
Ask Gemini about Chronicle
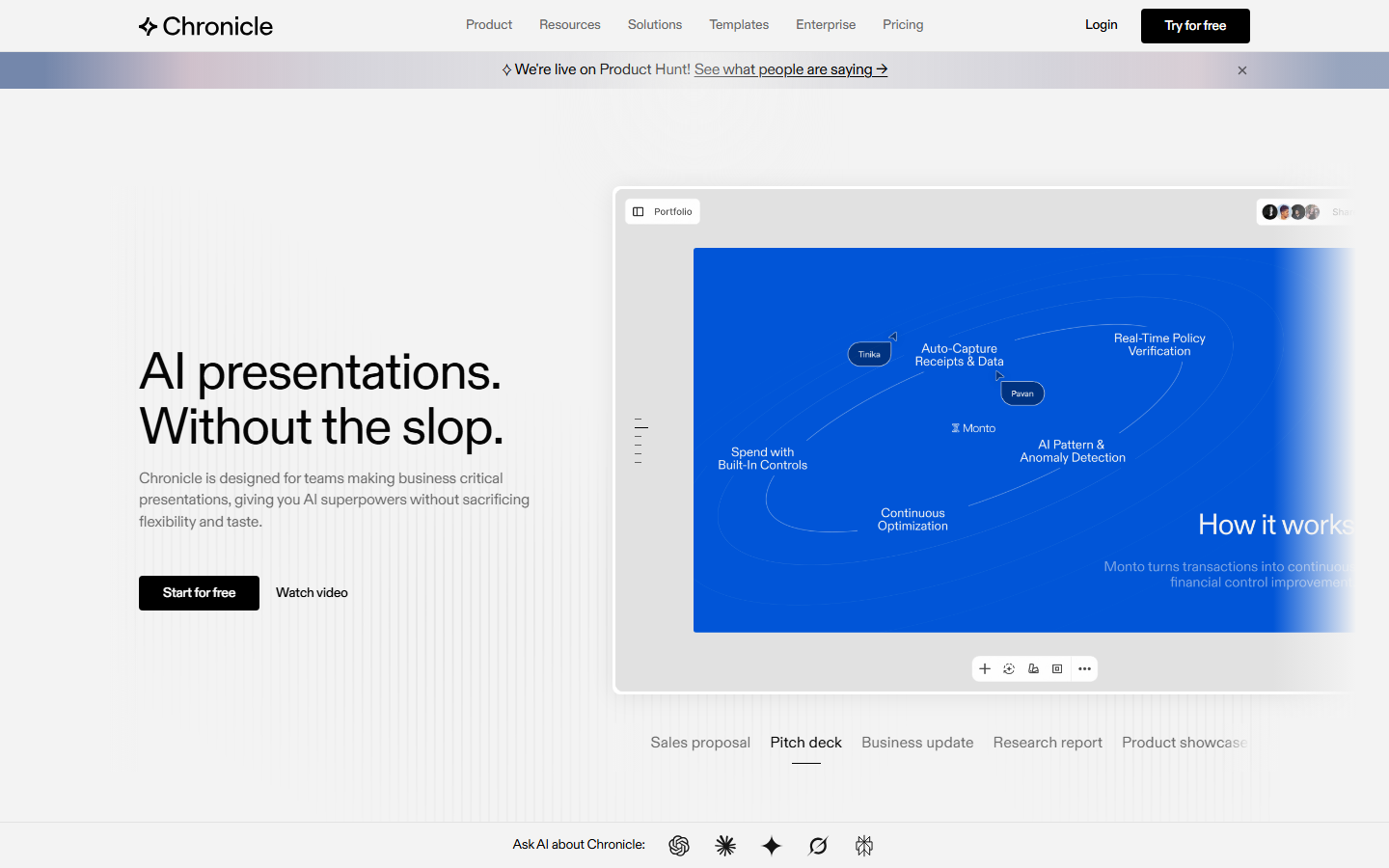772,846
